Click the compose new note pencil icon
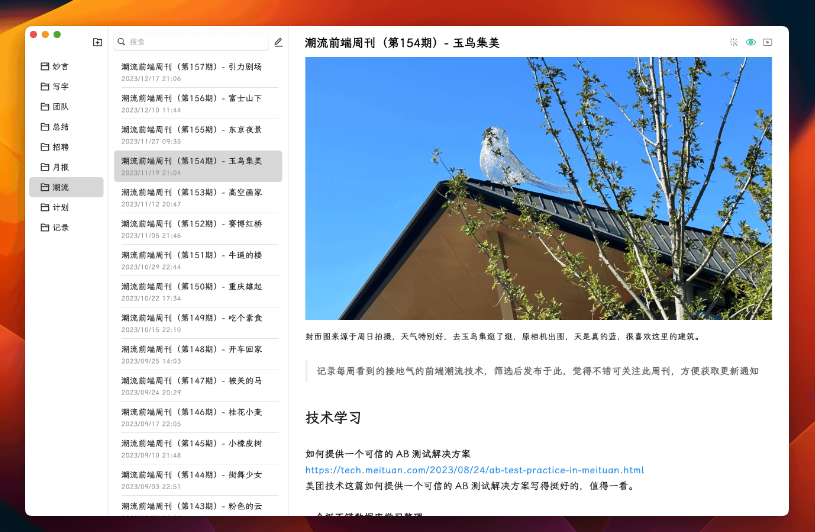815x532 pixels. tap(278, 42)
